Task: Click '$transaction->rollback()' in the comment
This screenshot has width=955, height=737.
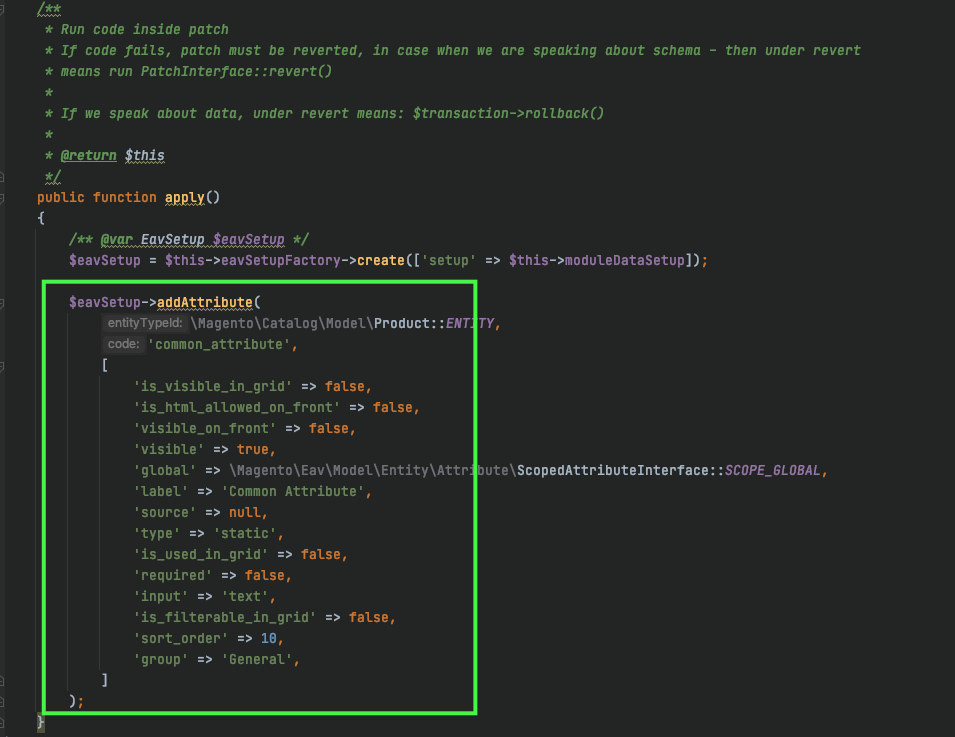Action: [508, 113]
